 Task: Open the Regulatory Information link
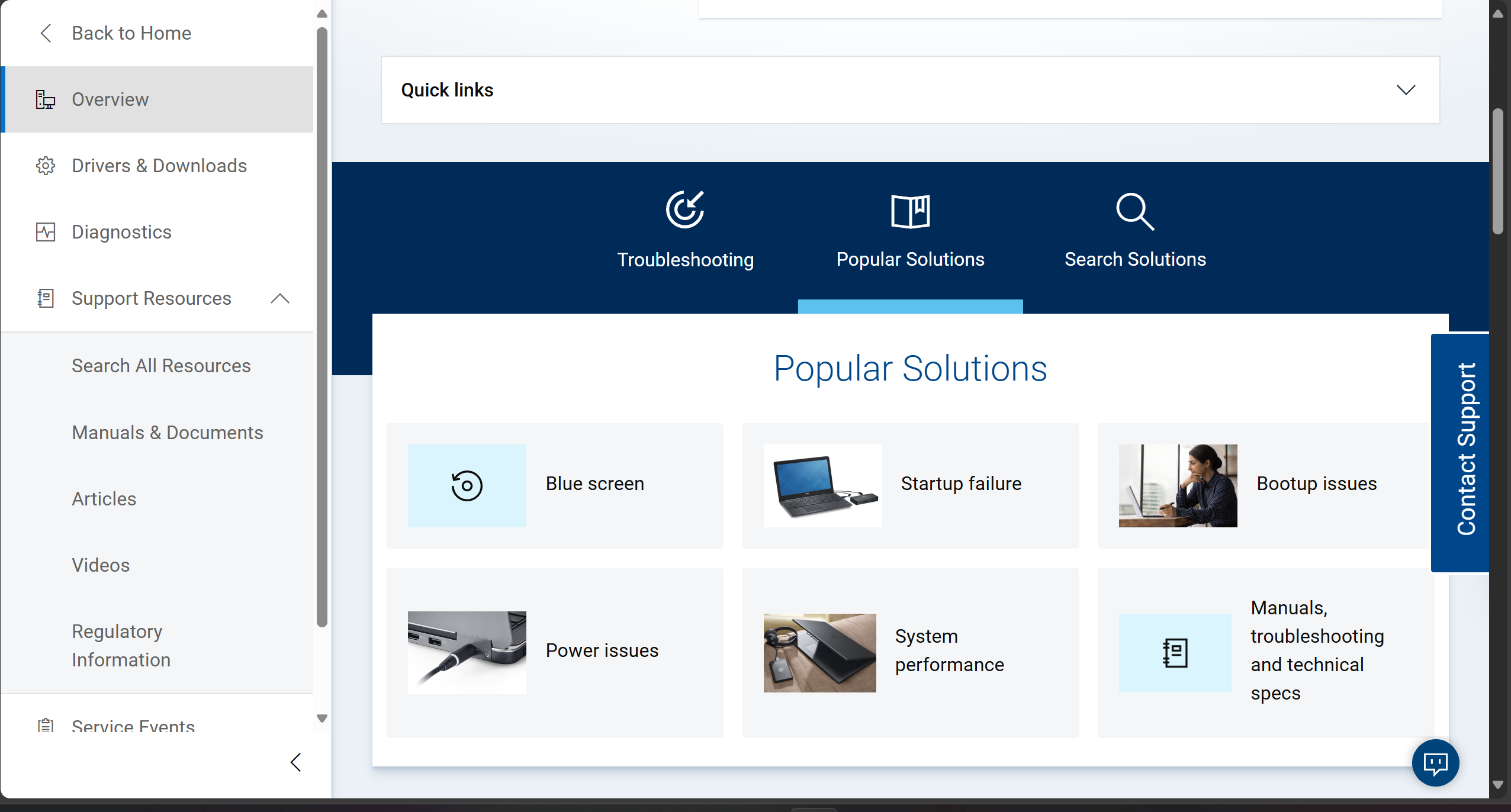pos(121,646)
